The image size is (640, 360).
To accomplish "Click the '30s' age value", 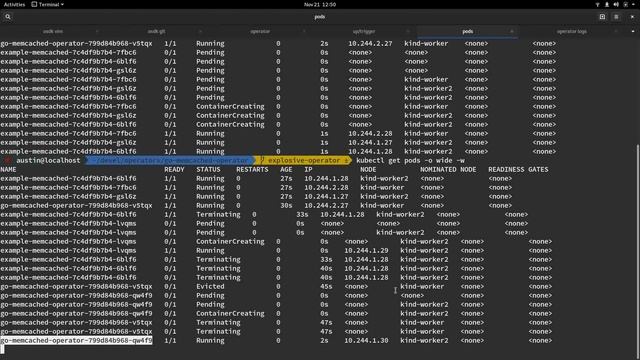I will [286, 206].
